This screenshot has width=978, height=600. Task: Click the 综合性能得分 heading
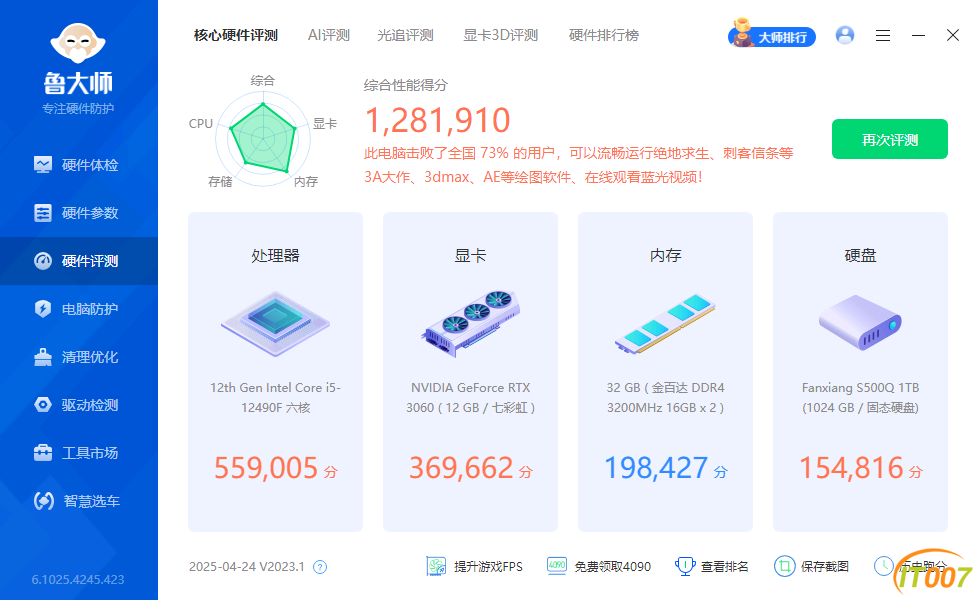[405, 85]
